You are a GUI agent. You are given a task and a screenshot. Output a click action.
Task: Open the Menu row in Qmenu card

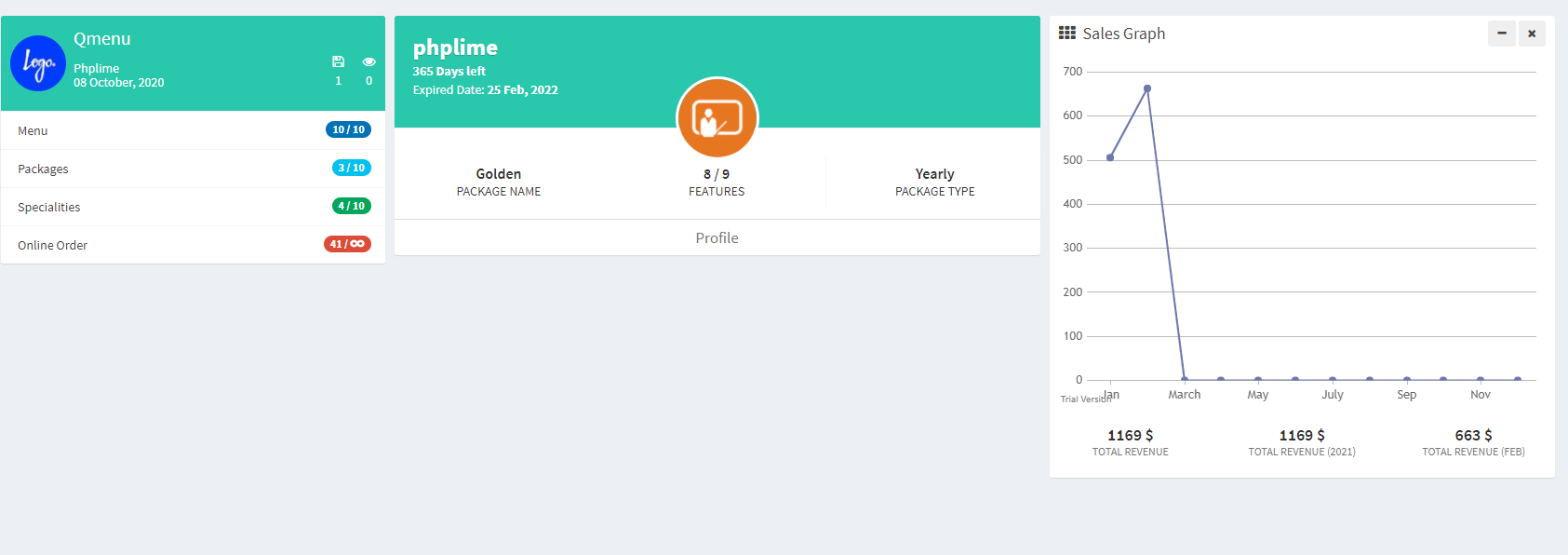click(193, 130)
